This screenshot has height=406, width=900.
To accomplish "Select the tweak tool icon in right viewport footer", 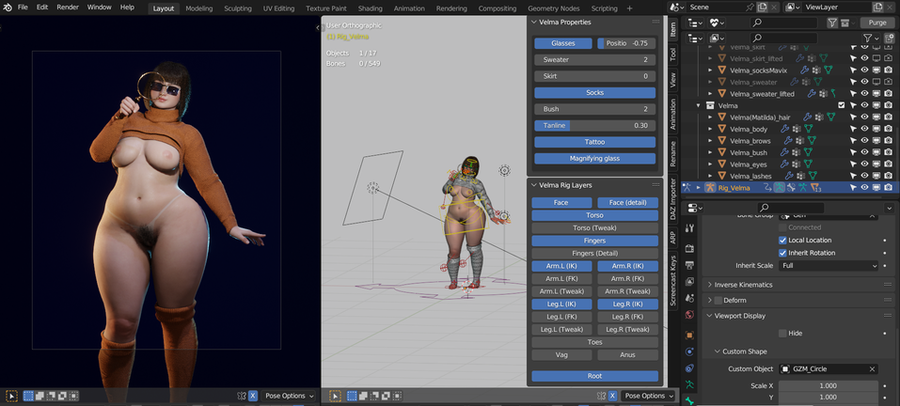I will click(x=335, y=396).
